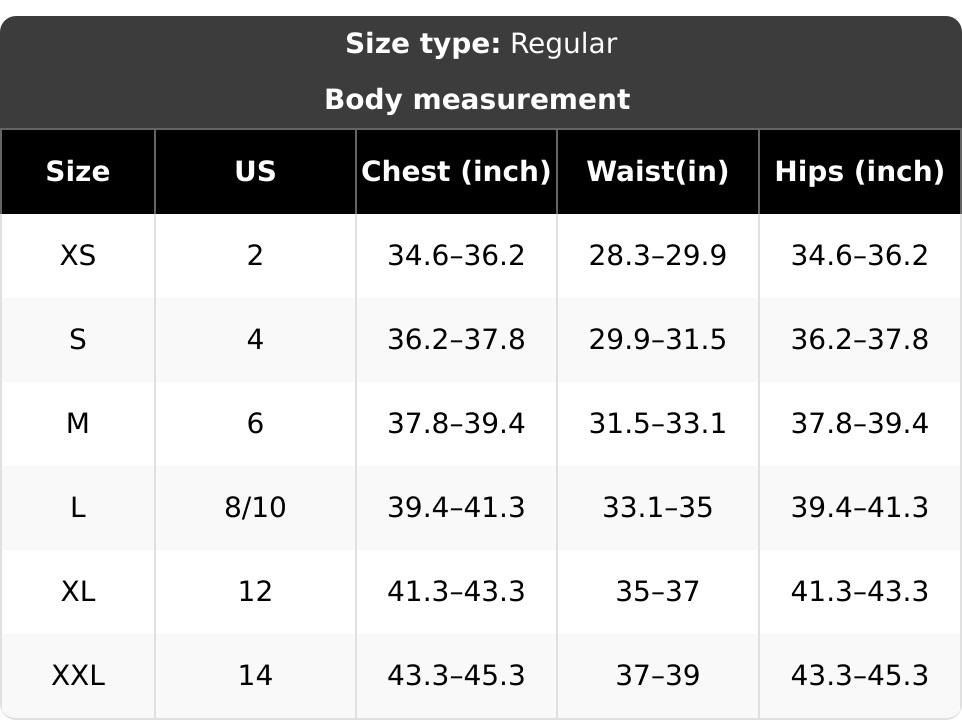Click the US column header

[x=255, y=171]
